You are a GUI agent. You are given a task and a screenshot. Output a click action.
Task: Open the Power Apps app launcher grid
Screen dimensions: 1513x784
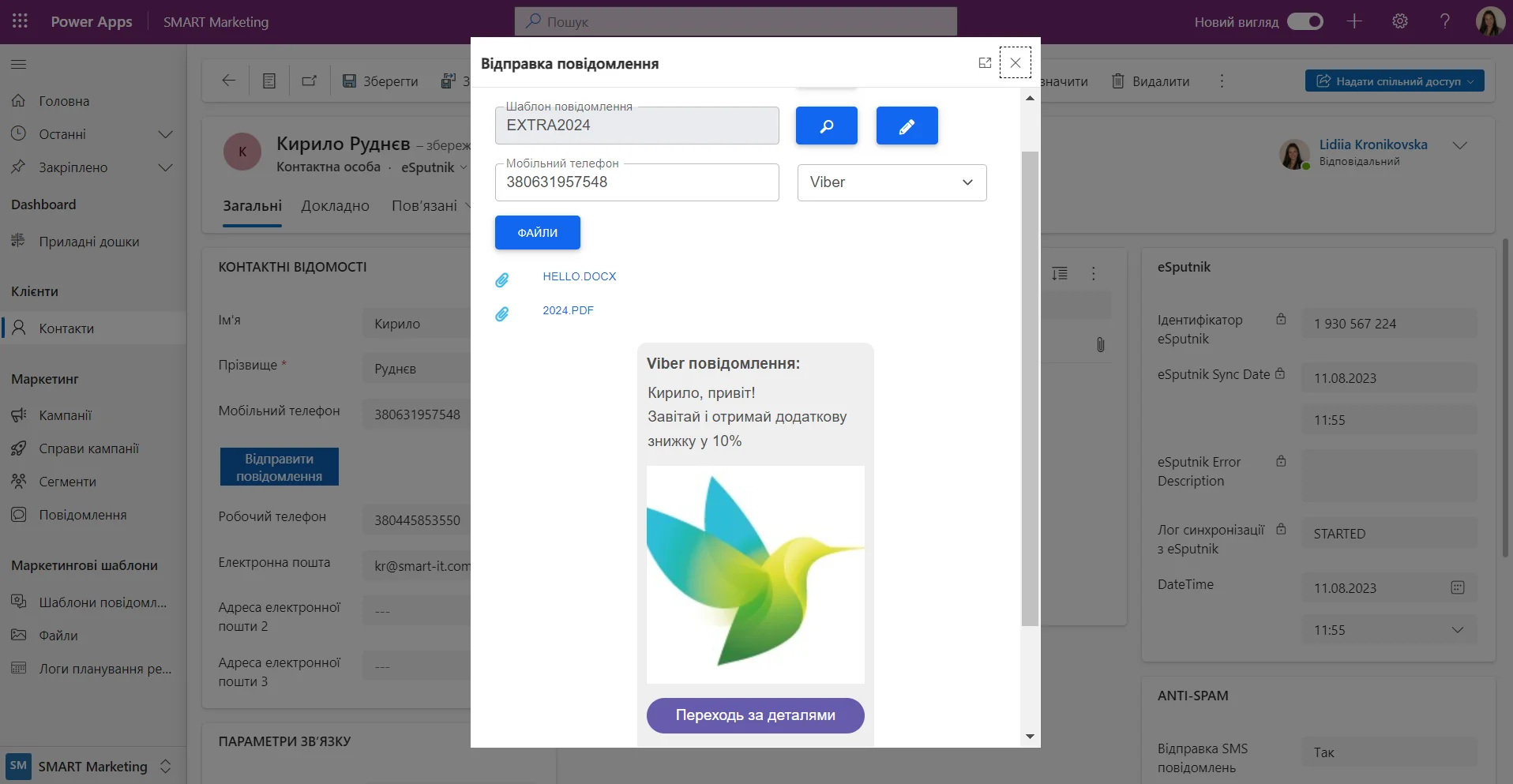click(x=20, y=21)
